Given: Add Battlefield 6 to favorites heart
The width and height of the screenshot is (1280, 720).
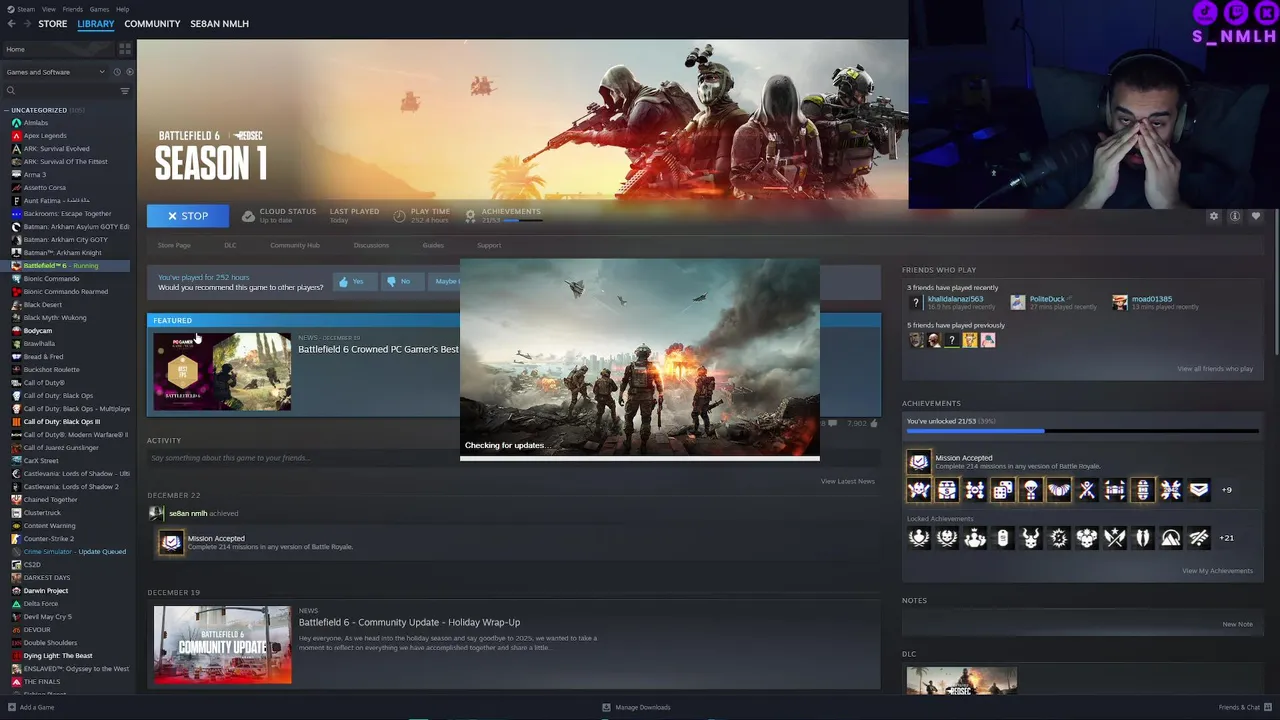Looking at the screenshot, I should [1256, 216].
